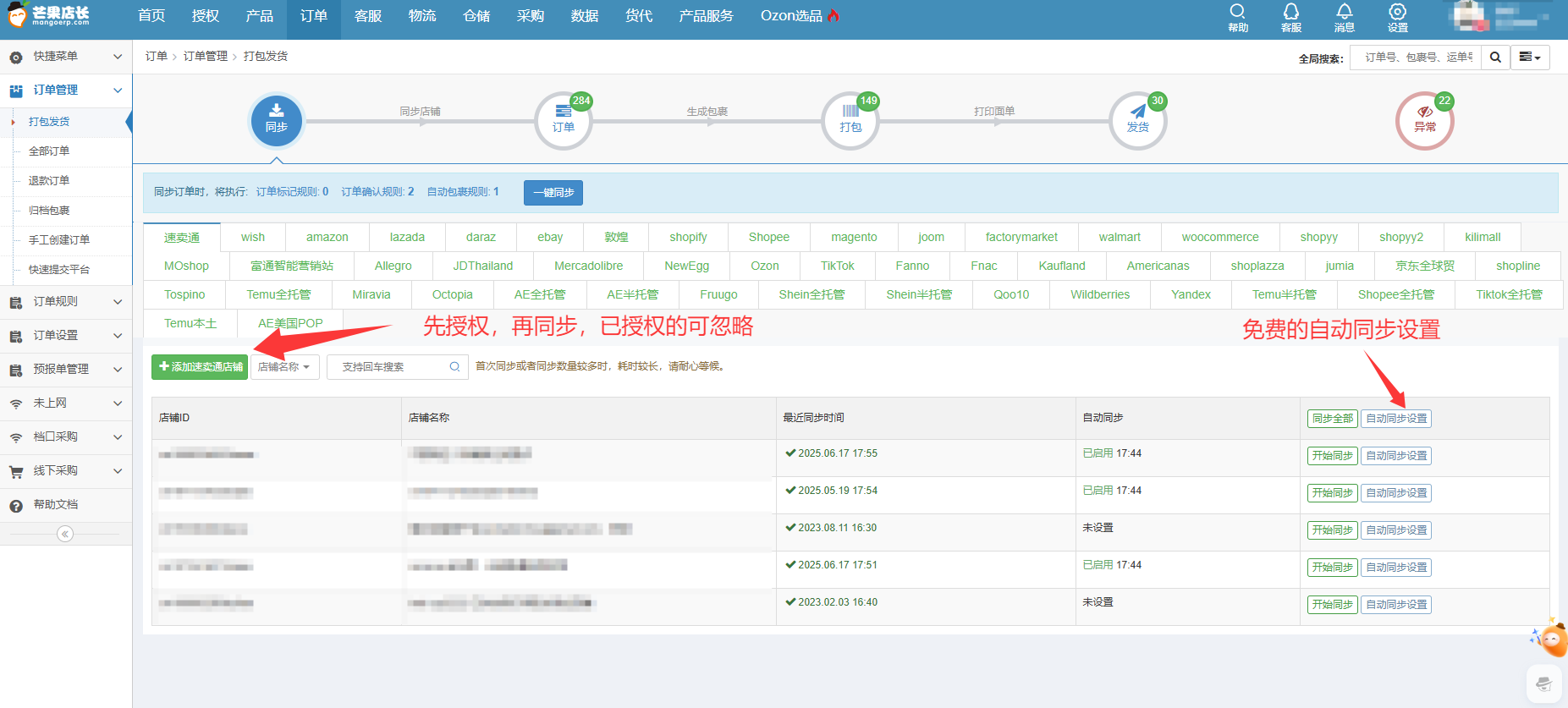The width and height of the screenshot is (1568, 708).
Task: Click the 同步全部 button in table header
Action: (x=1333, y=419)
